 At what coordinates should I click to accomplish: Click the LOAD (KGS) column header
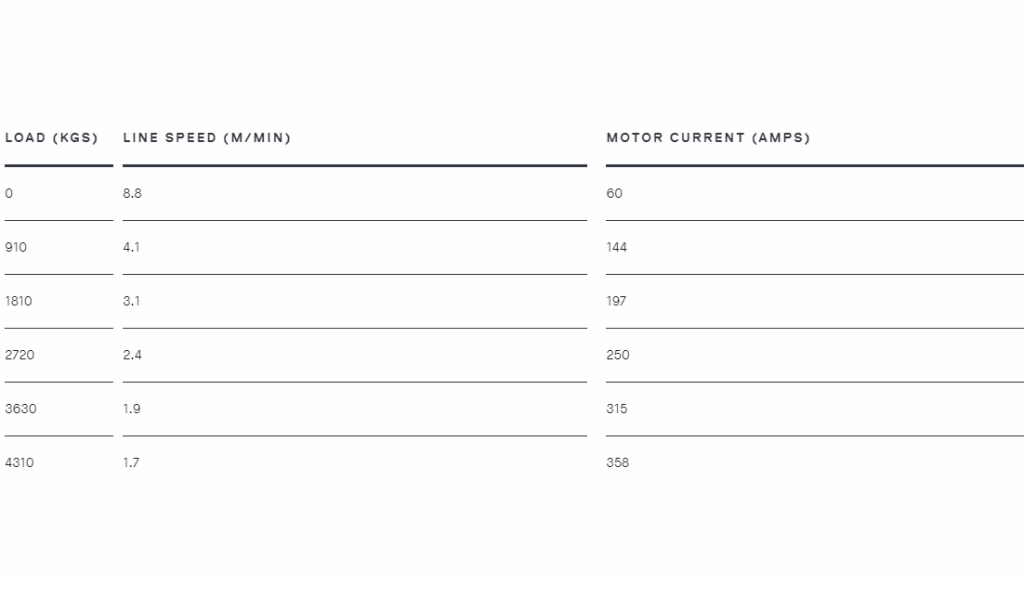(x=52, y=138)
